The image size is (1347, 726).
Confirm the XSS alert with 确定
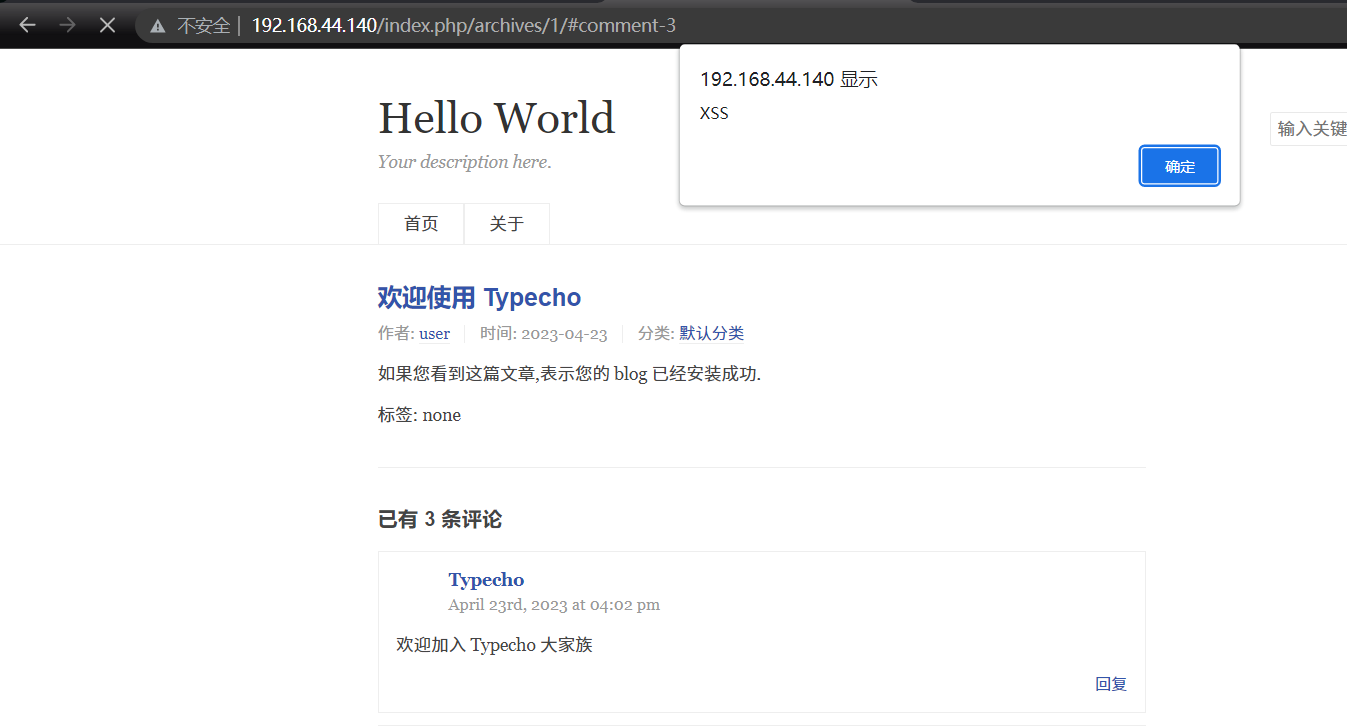[1180, 166]
